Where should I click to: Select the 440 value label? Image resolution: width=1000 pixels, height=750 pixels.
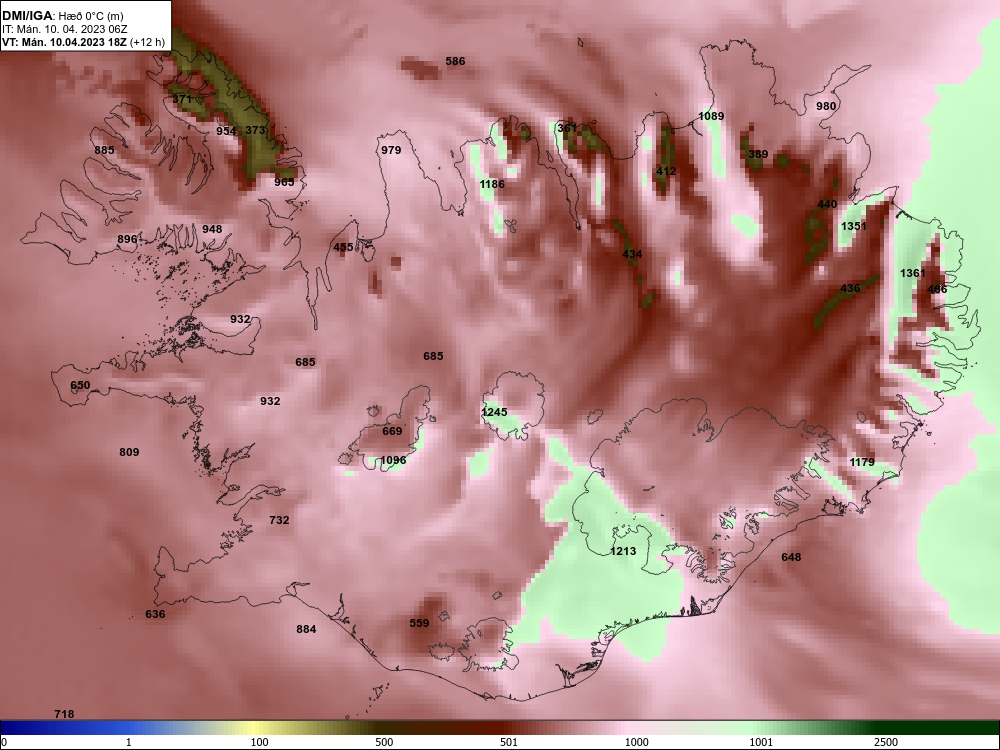[827, 204]
